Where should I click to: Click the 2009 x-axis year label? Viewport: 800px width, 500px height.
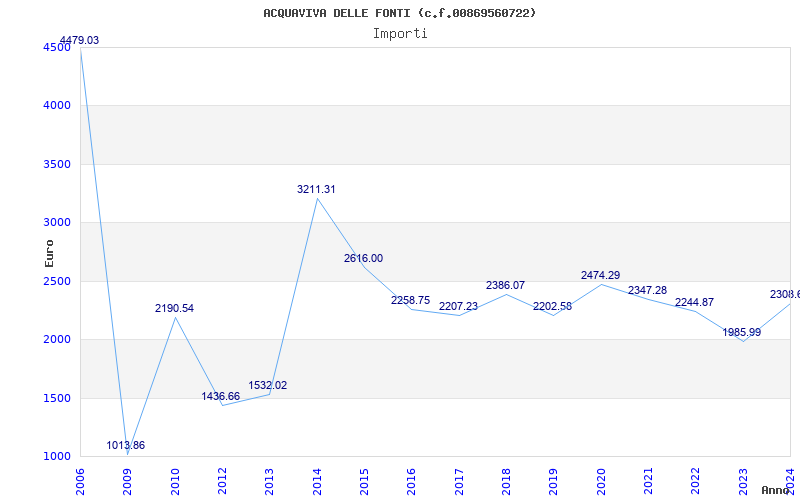point(128,482)
